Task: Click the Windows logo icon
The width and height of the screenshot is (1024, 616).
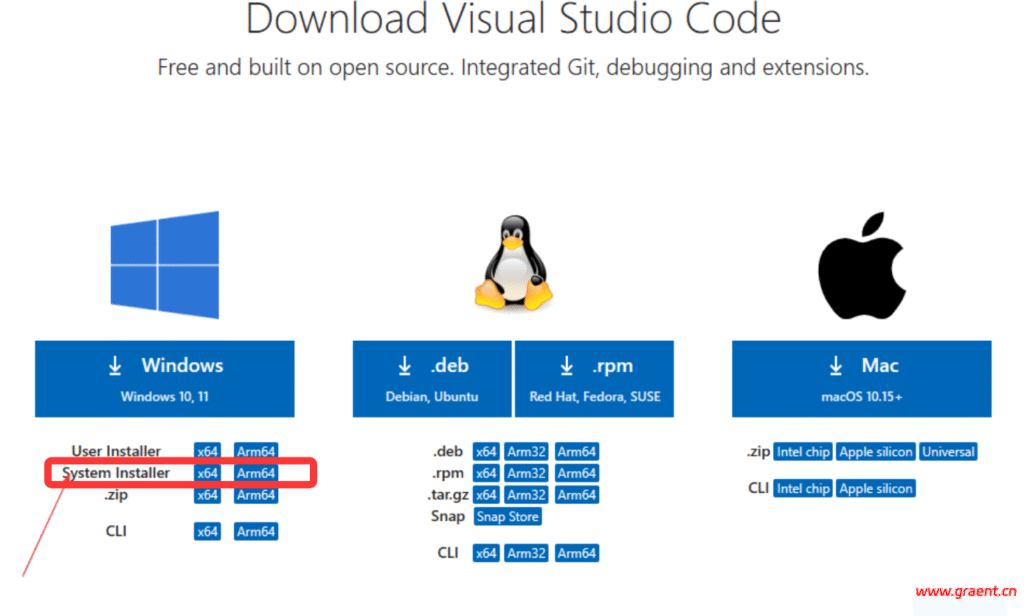Action: click(x=164, y=264)
